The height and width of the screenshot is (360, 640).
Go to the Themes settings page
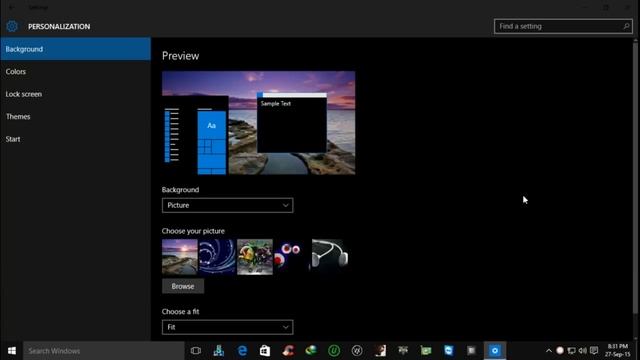point(76,116)
